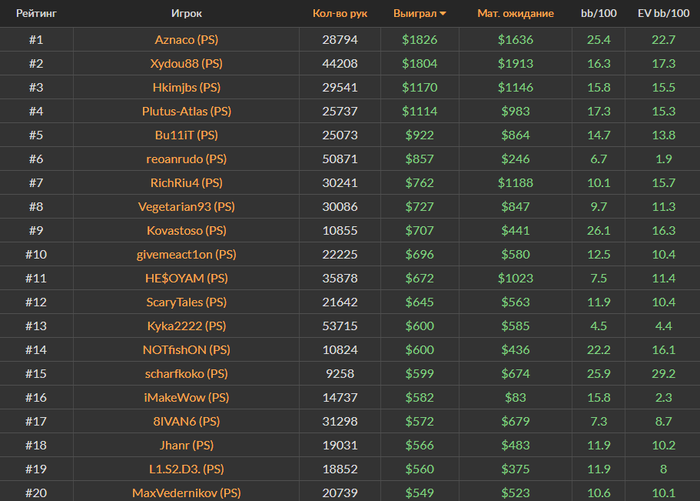The height and width of the screenshot is (501, 700).
Task: Select Vegetarian93 (PS) player name
Action: (186, 207)
